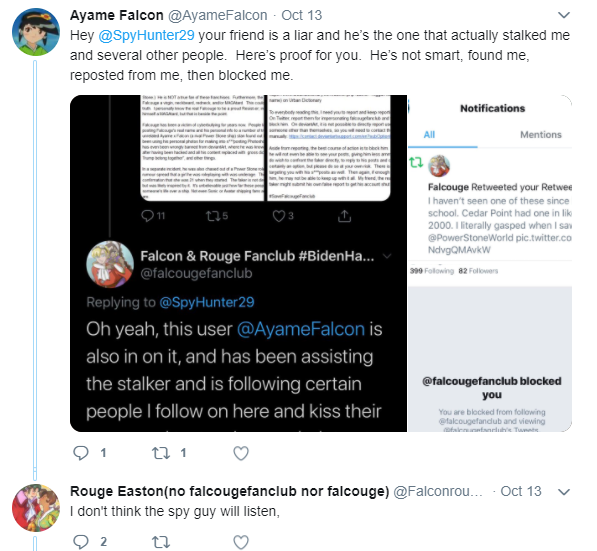
Task: Click the @SpyHunter29 mention in tweet text
Action: click(x=147, y=35)
